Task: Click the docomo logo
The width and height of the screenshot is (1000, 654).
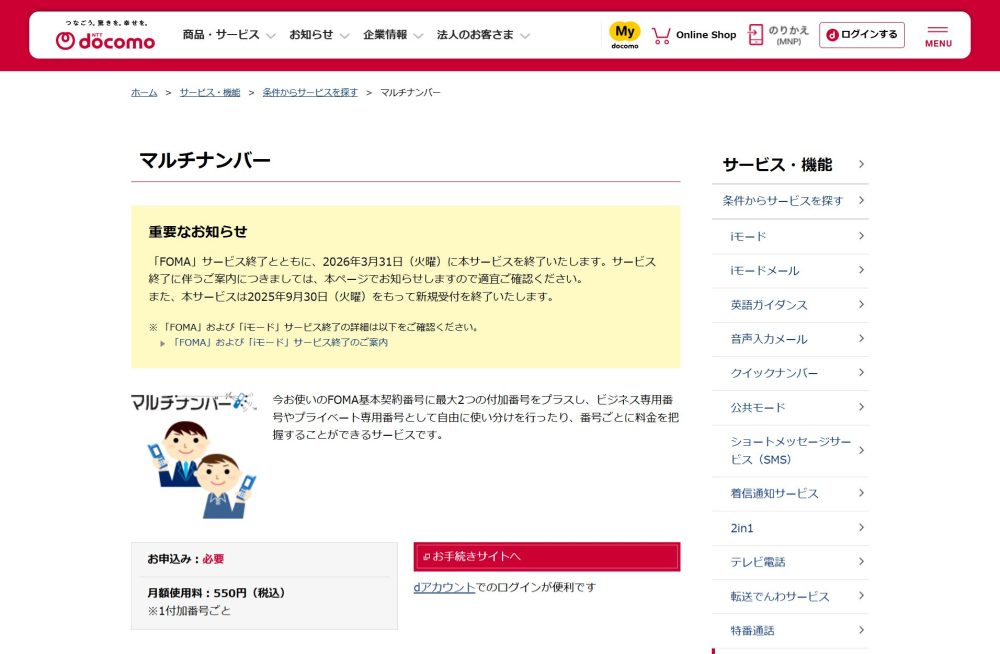Action: [x=105, y=36]
